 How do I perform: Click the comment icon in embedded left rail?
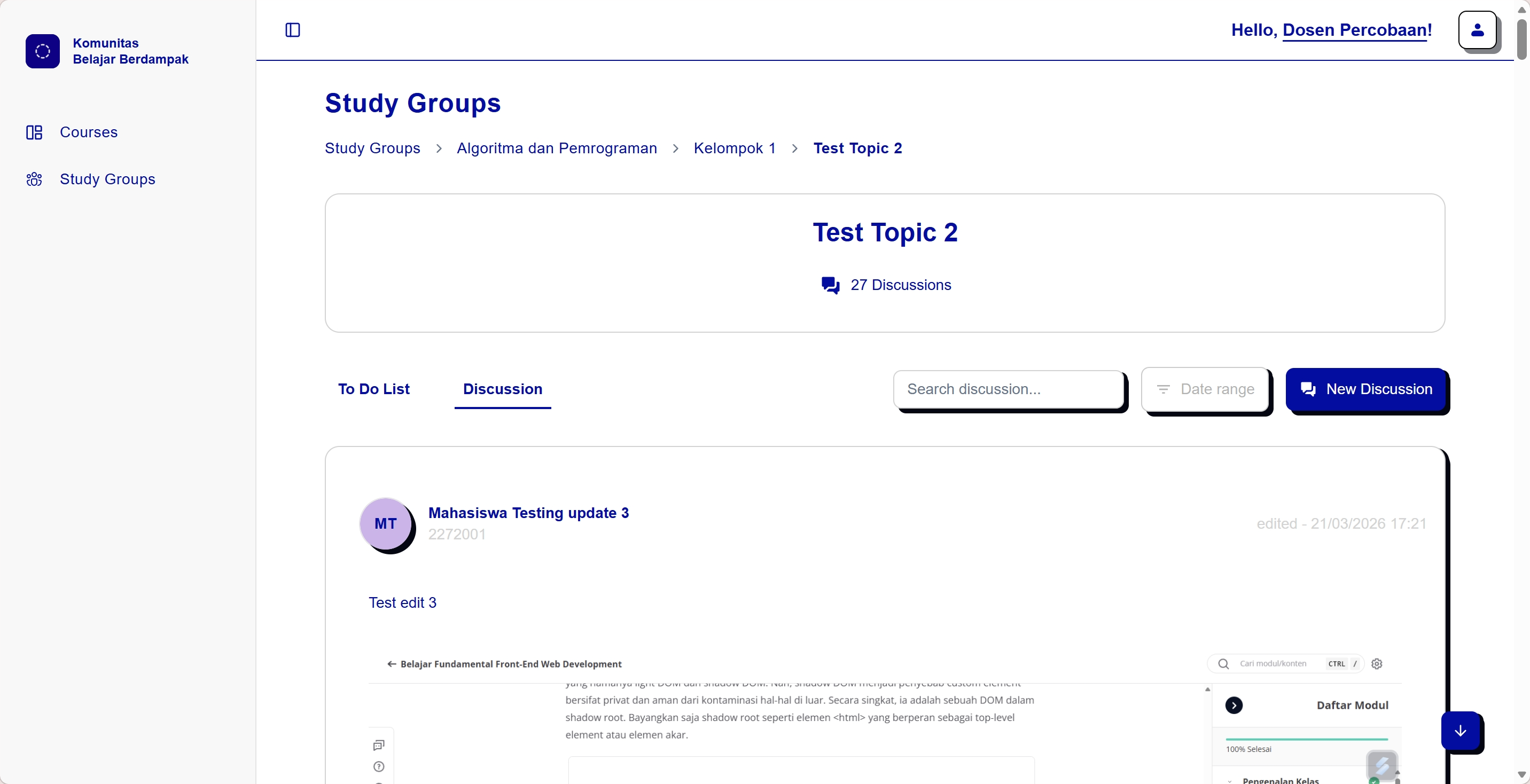379,745
